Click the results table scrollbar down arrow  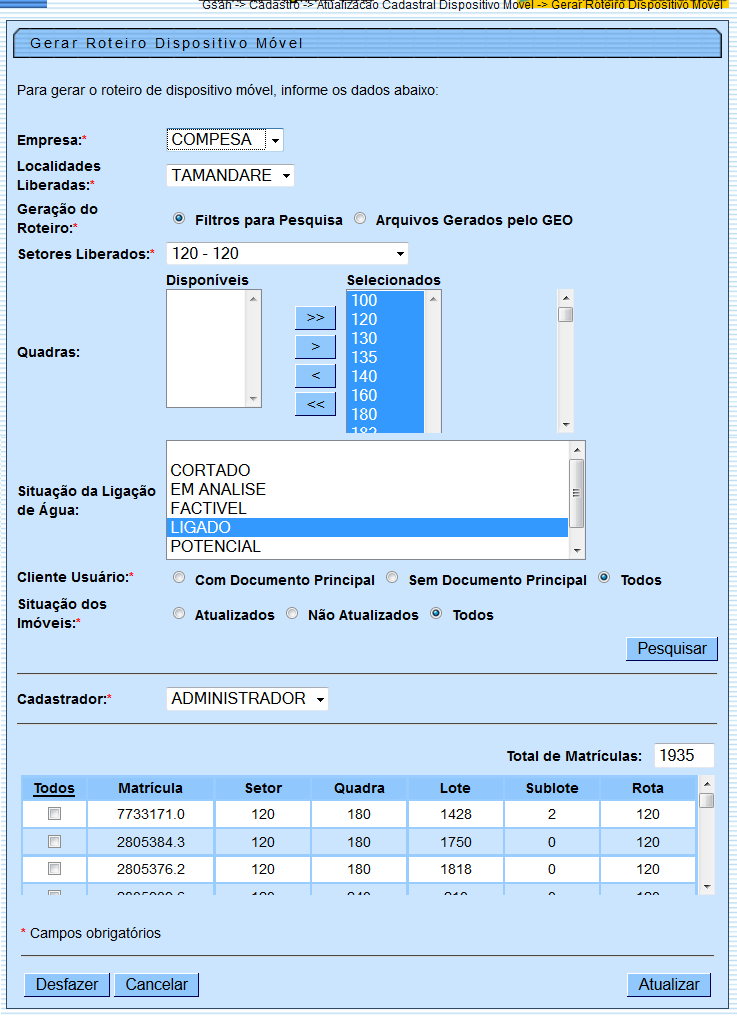707,886
